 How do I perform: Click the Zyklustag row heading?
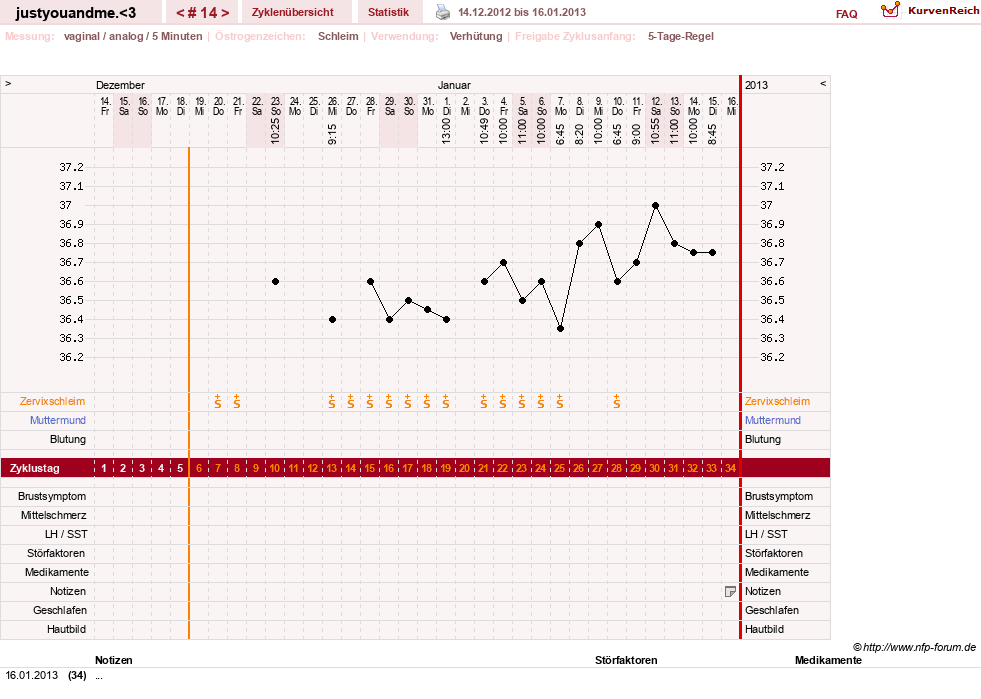[34, 468]
